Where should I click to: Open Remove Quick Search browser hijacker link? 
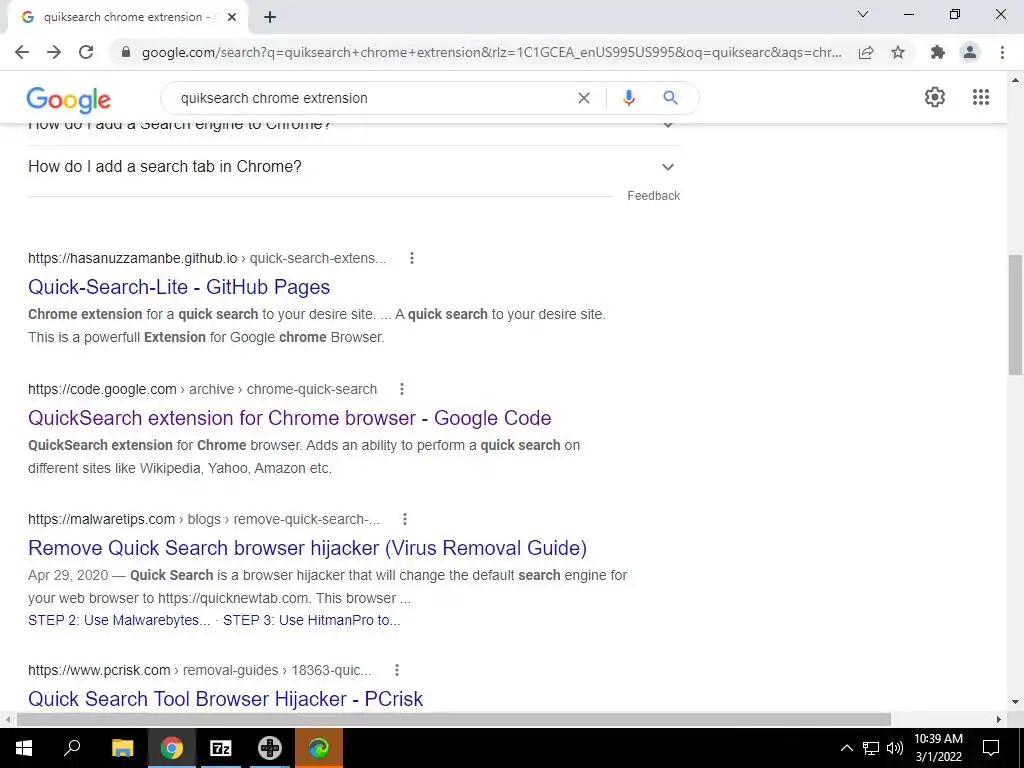[x=308, y=548]
